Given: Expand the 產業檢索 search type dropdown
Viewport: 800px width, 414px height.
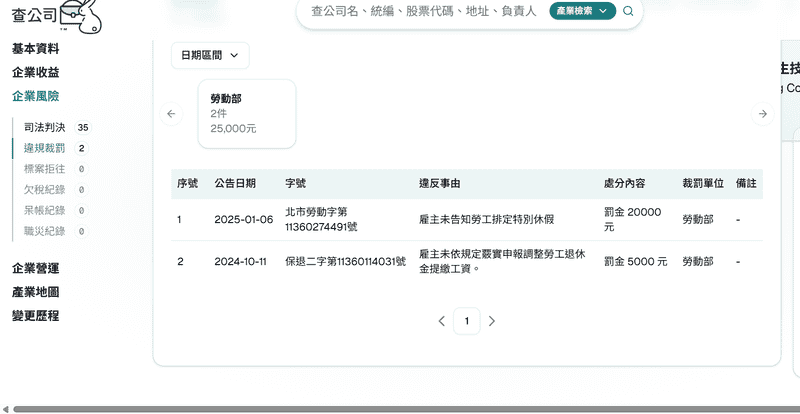Looking at the screenshot, I should point(582,12).
